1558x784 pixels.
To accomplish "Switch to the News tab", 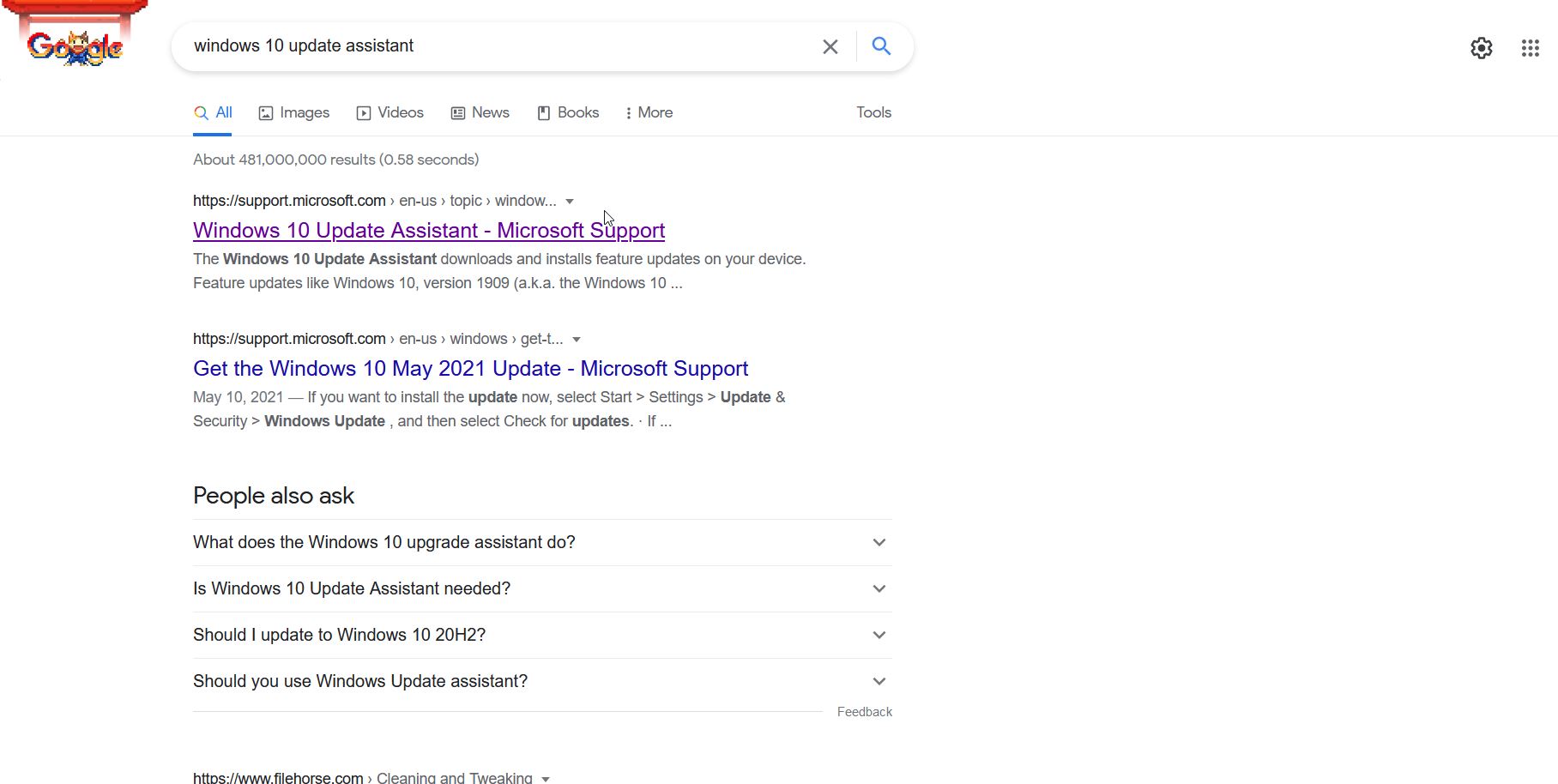I will tap(480, 113).
